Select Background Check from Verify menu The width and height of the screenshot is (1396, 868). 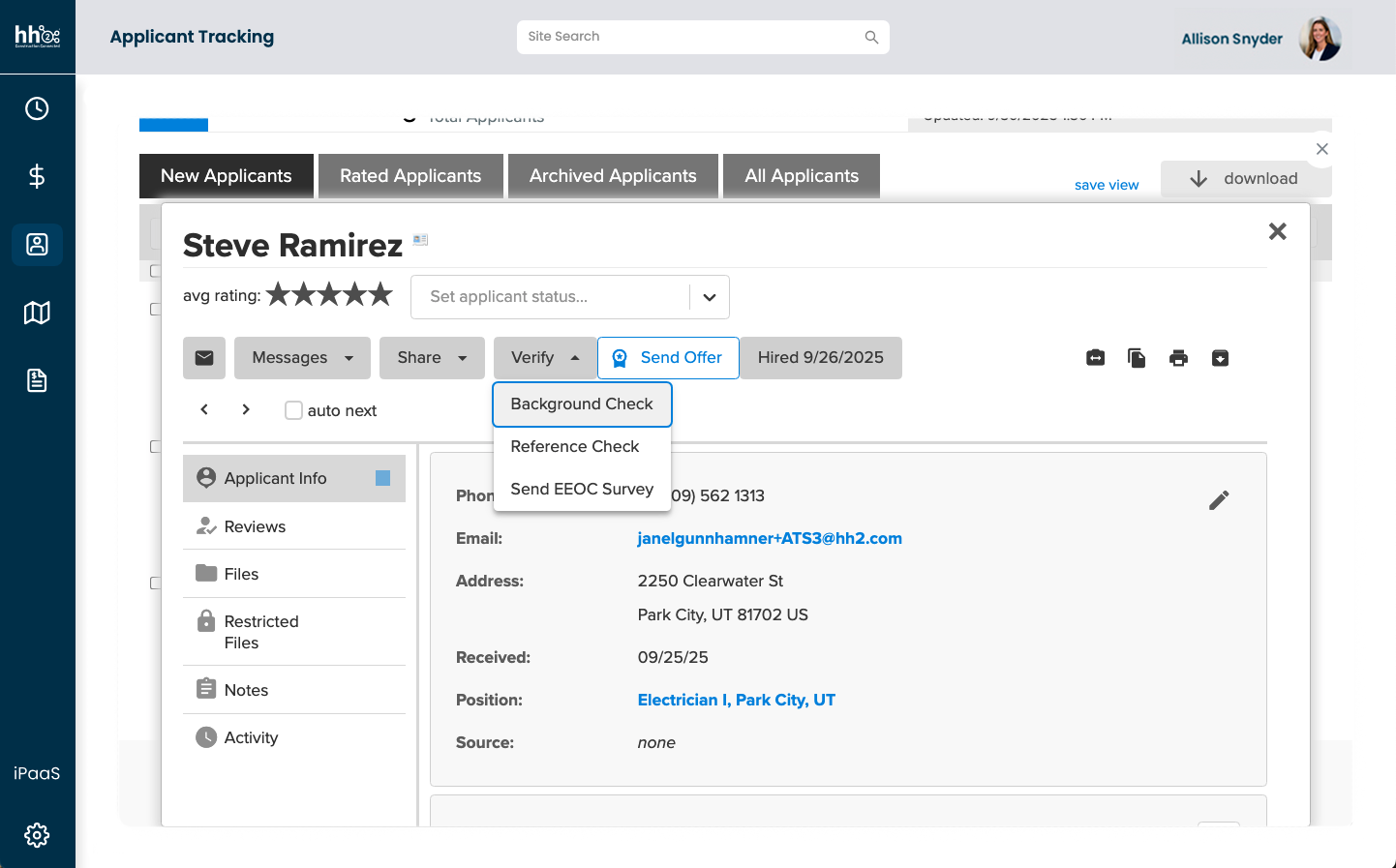point(582,404)
